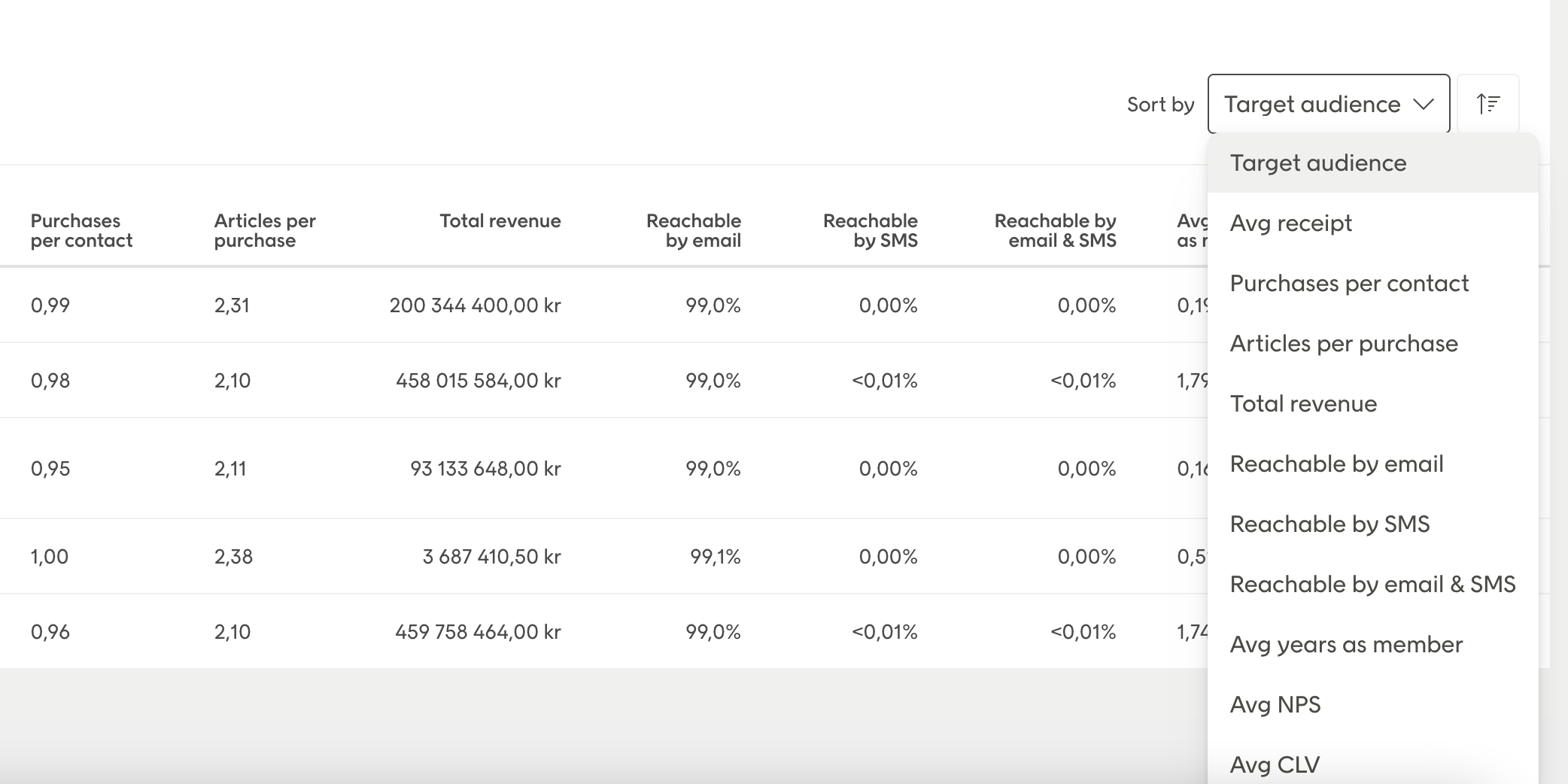This screenshot has width=1568, height=784.
Task: Sort by Purchases per contact option
Action: coord(1348,284)
